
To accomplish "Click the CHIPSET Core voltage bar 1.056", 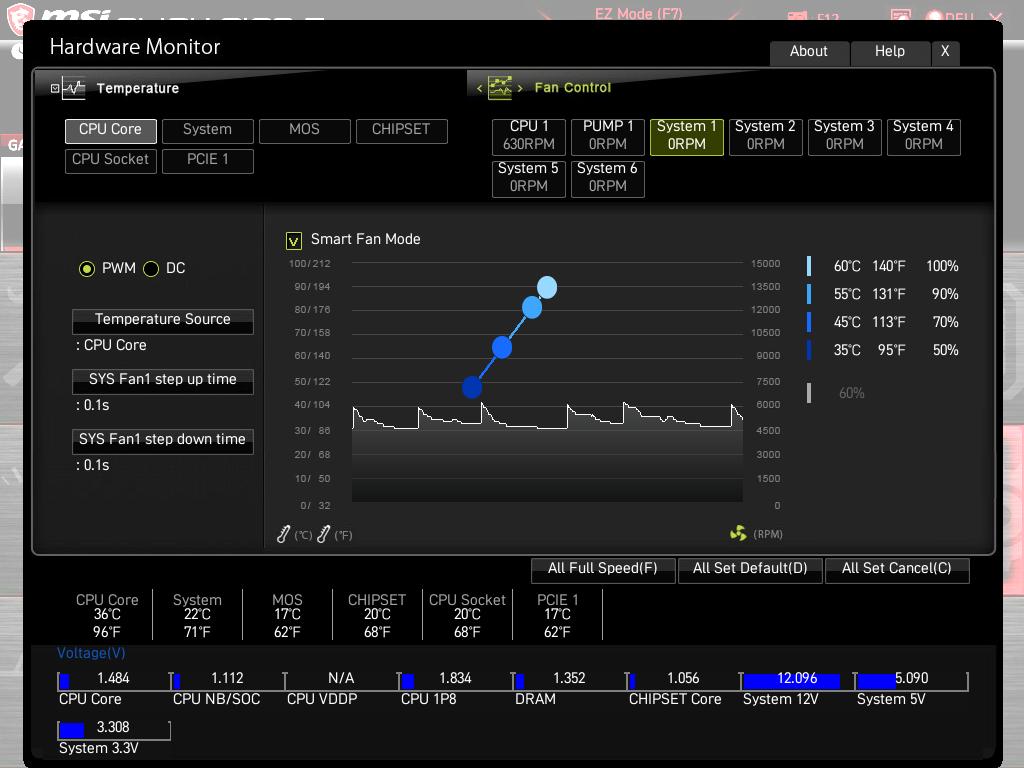I will (683, 680).
